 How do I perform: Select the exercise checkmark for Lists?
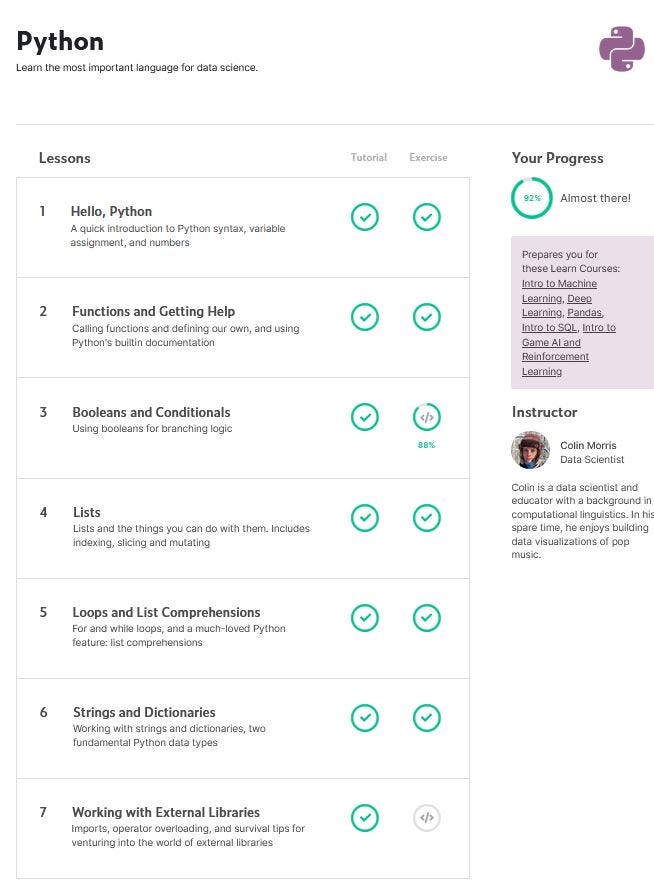tap(427, 518)
